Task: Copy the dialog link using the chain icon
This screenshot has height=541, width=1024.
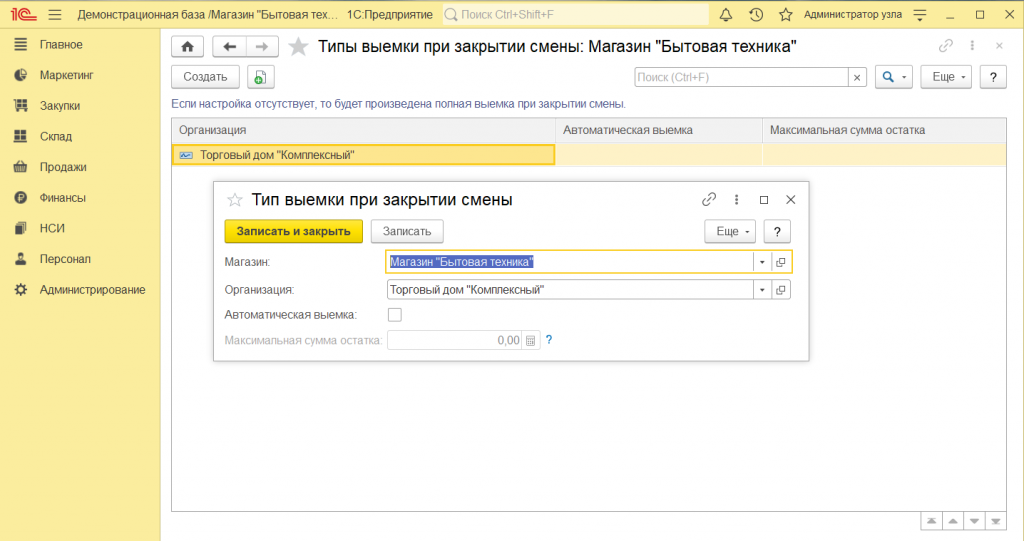Action: point(709,199)
